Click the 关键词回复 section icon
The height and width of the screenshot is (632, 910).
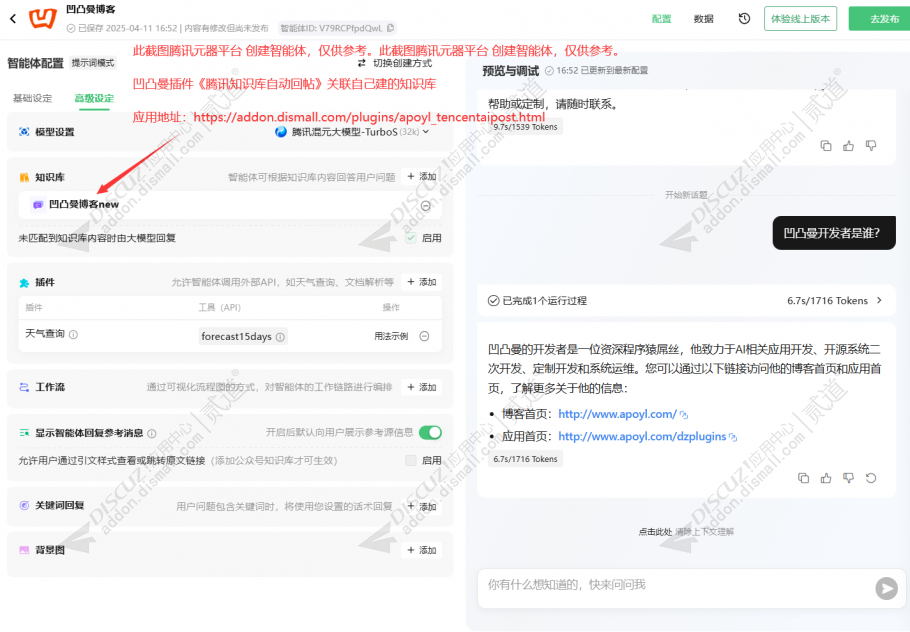tap(24, 505)
